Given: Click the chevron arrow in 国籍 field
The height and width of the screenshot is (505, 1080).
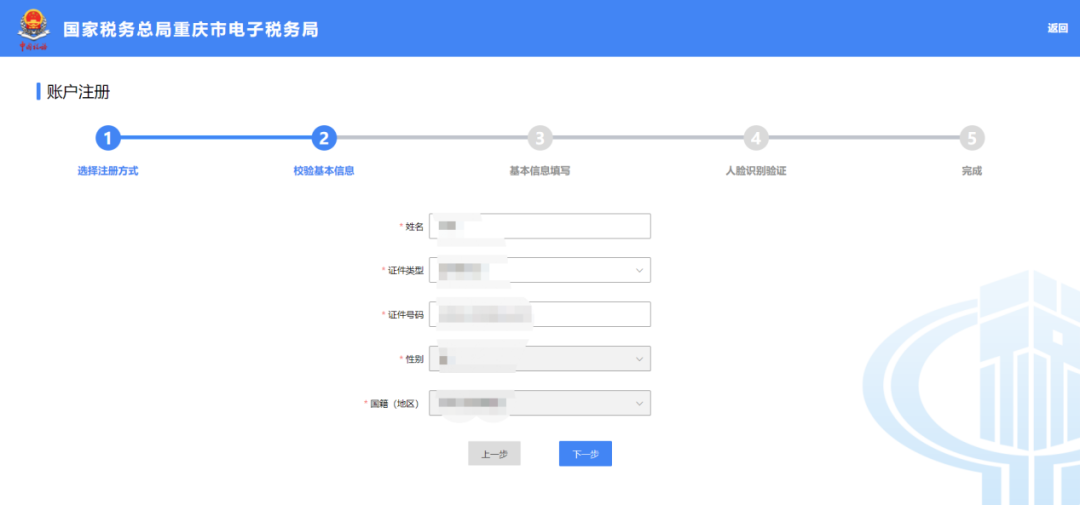Looking at the screenshot, I should click(x=639, y=404).
